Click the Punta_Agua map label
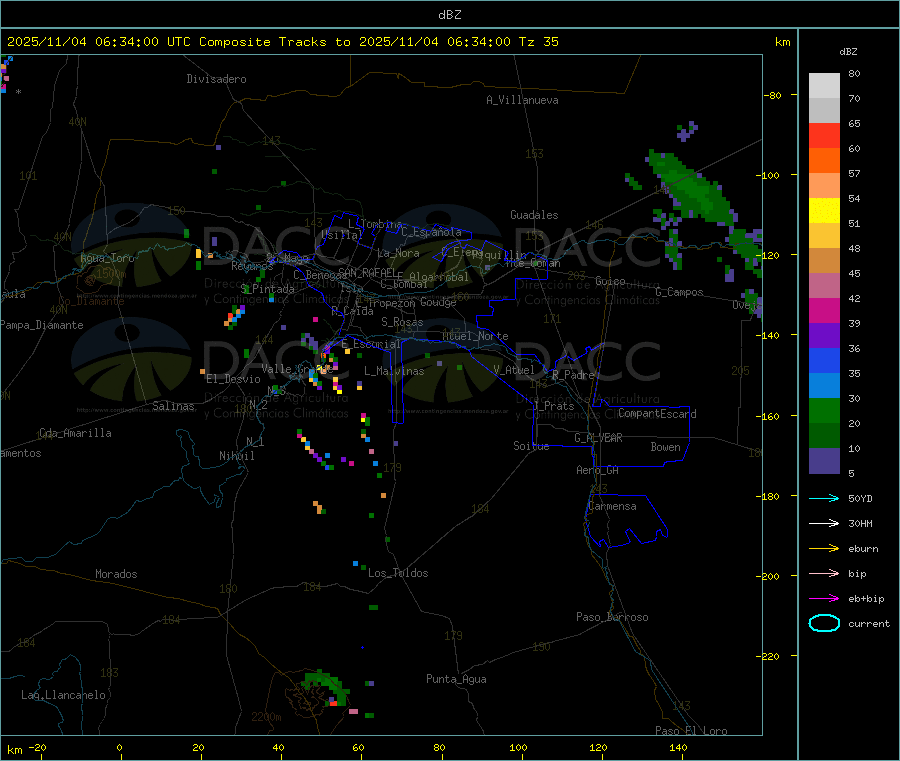 [456, 679]
